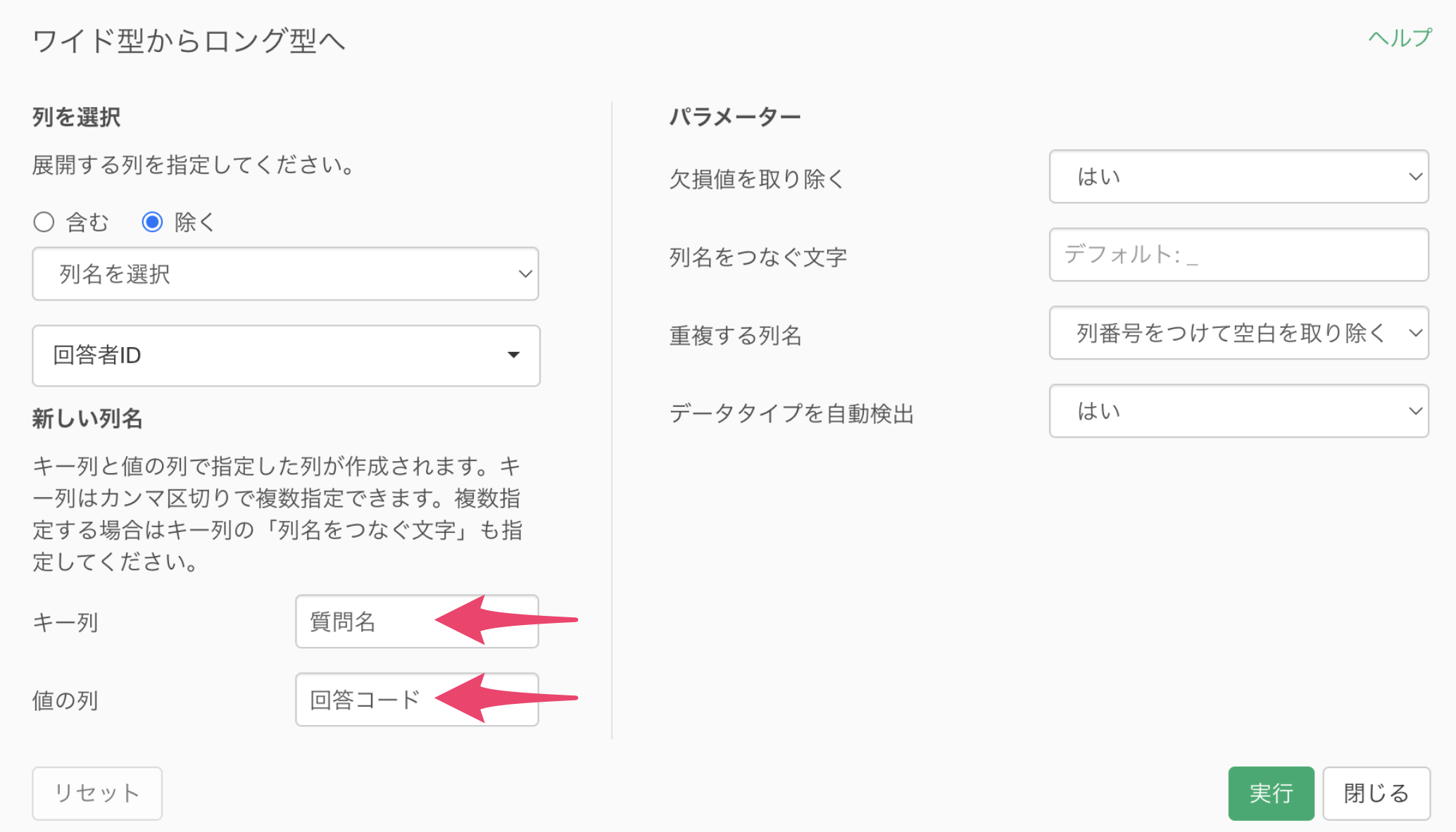This screenshot has height=832, width=1456.
Task: Open the 重複する列名 dropdown
Action: click(1238, 333)
